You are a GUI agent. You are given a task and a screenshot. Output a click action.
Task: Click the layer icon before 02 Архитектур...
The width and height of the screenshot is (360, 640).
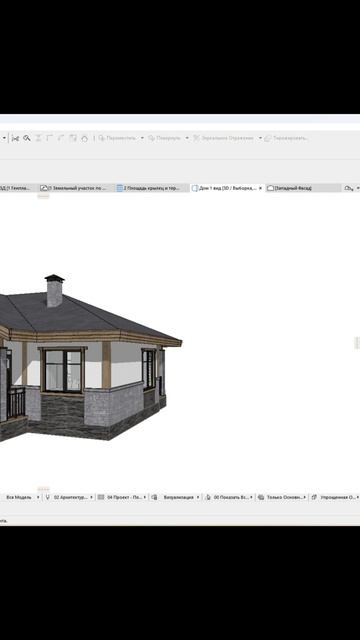click(48, 497)
